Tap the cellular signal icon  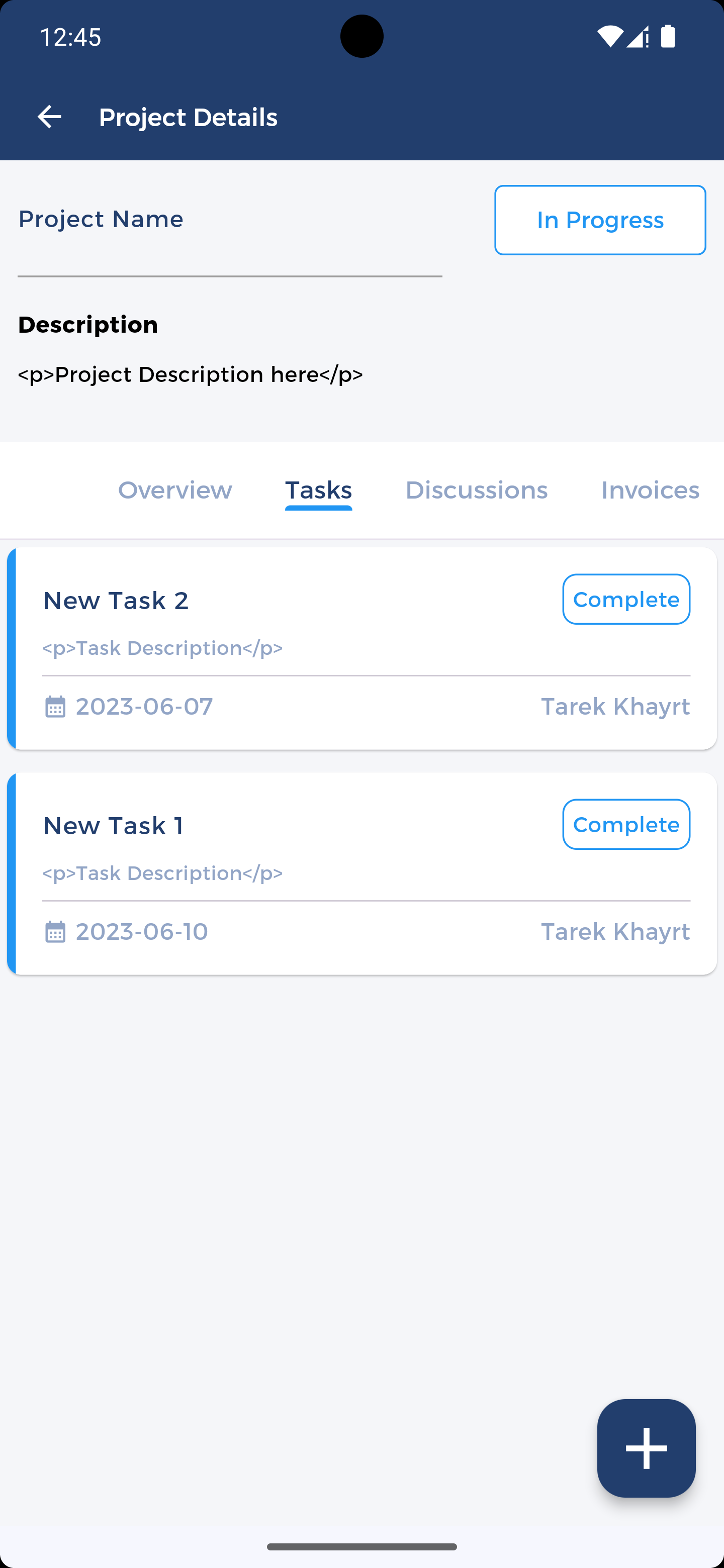coord(637,37)
